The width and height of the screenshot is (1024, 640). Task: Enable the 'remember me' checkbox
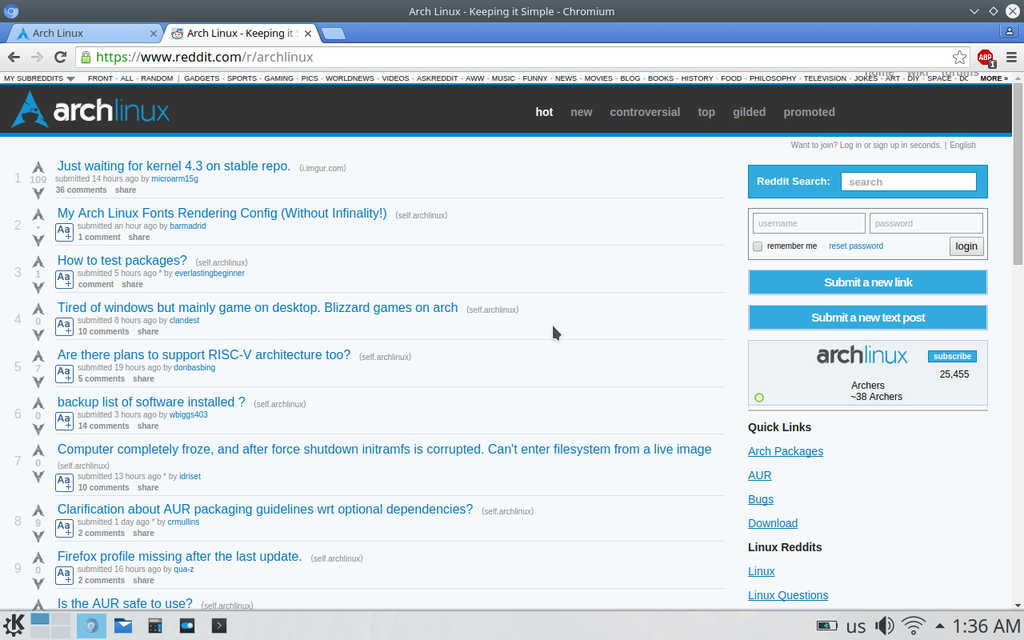click(x=757, y=246)
